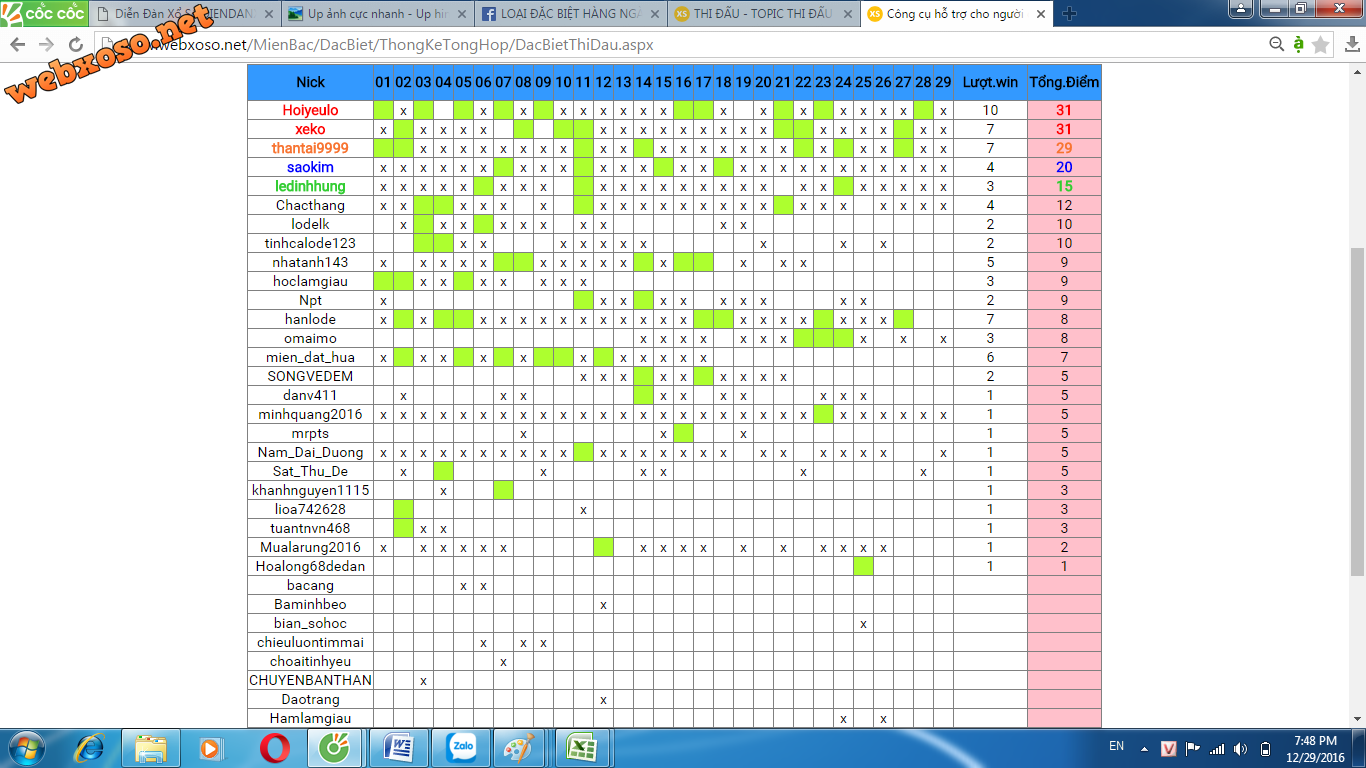Open the Windows Start menu
This screenshot has height=768, width=1366.
[27, 748]
